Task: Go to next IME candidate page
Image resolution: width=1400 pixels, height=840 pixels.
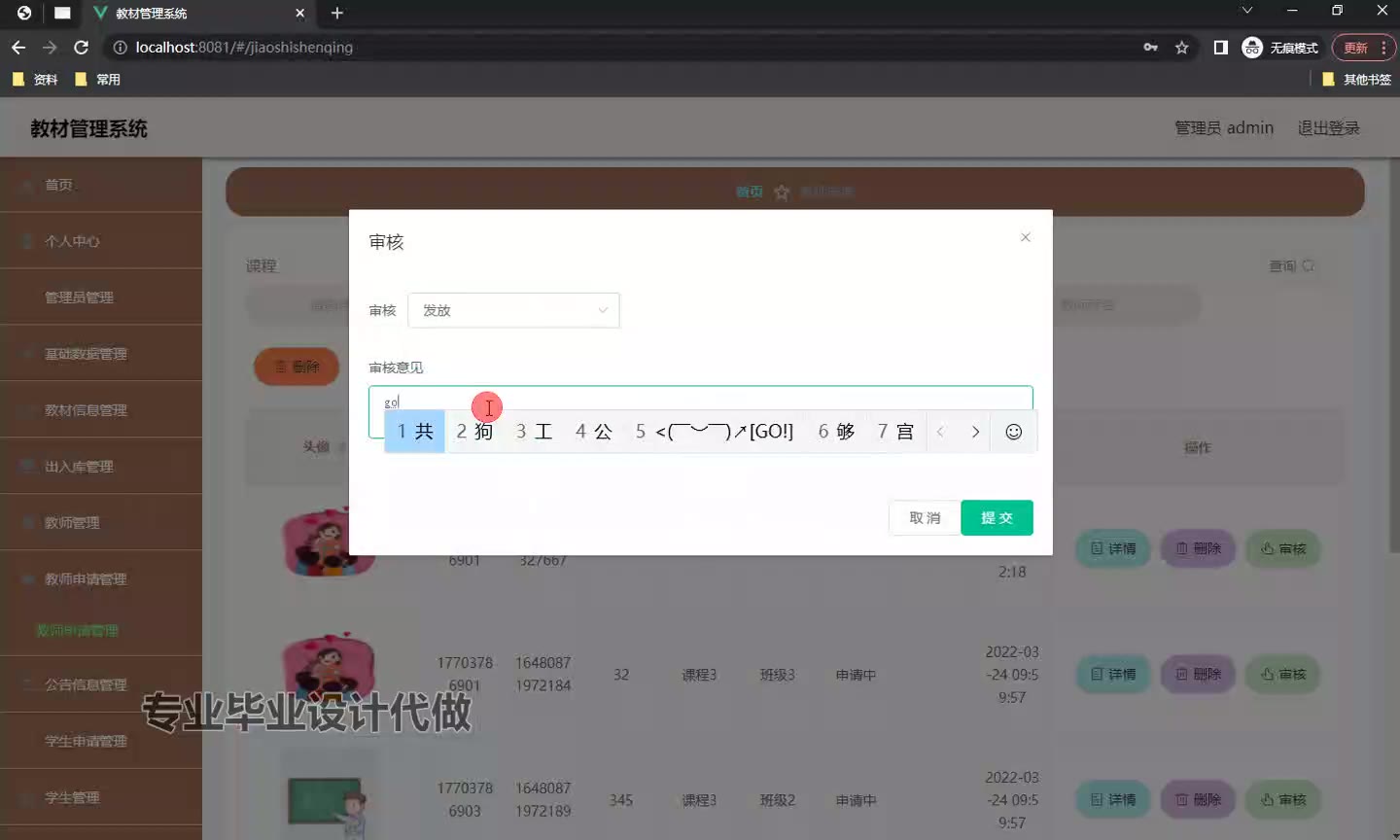Action: point(975,432)
